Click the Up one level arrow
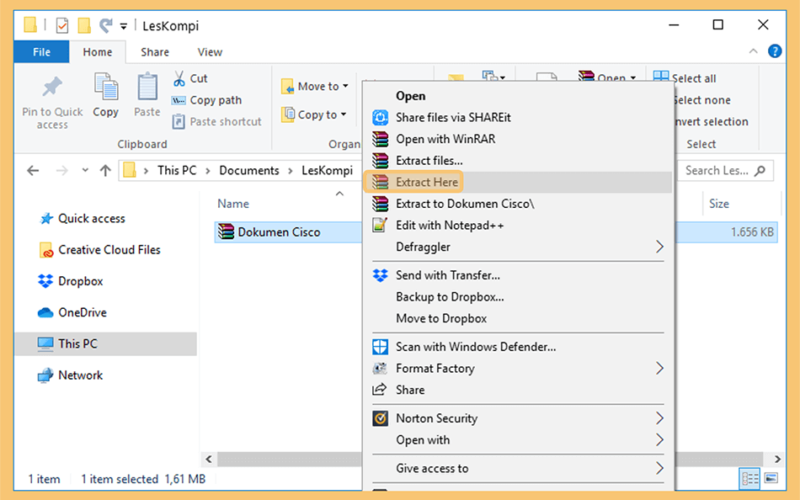 tap(105, 170)
